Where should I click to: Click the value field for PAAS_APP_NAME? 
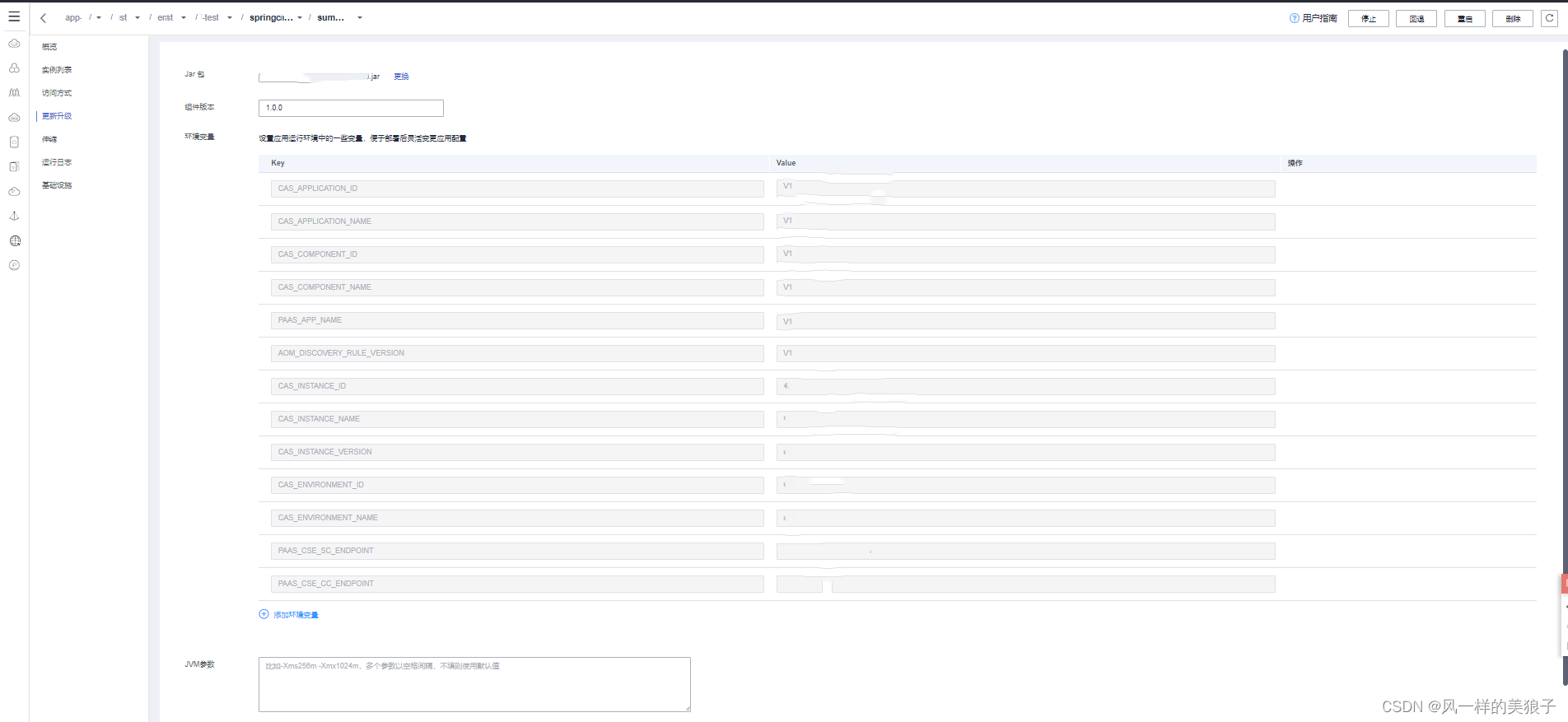pos(1026,320)
